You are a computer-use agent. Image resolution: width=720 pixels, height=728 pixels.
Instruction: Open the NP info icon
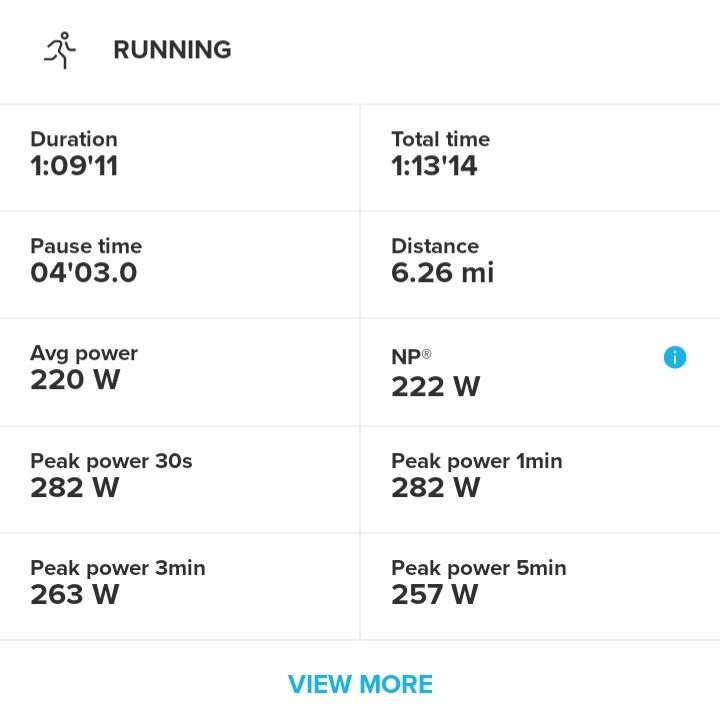[675, 357]
